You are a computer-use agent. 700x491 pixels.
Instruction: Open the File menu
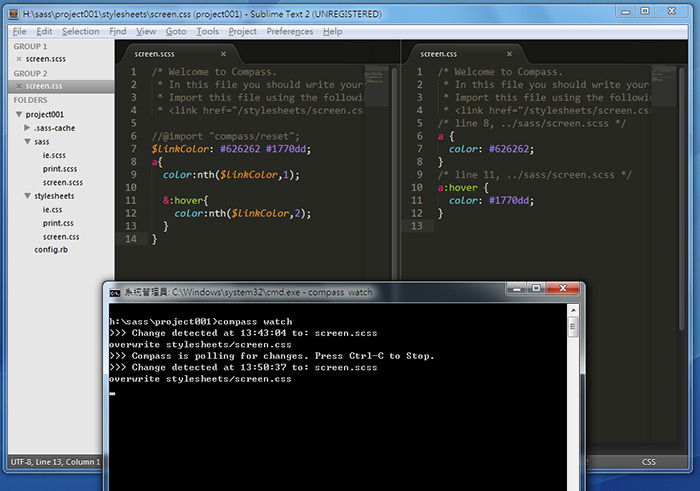(x=19, y=31)
